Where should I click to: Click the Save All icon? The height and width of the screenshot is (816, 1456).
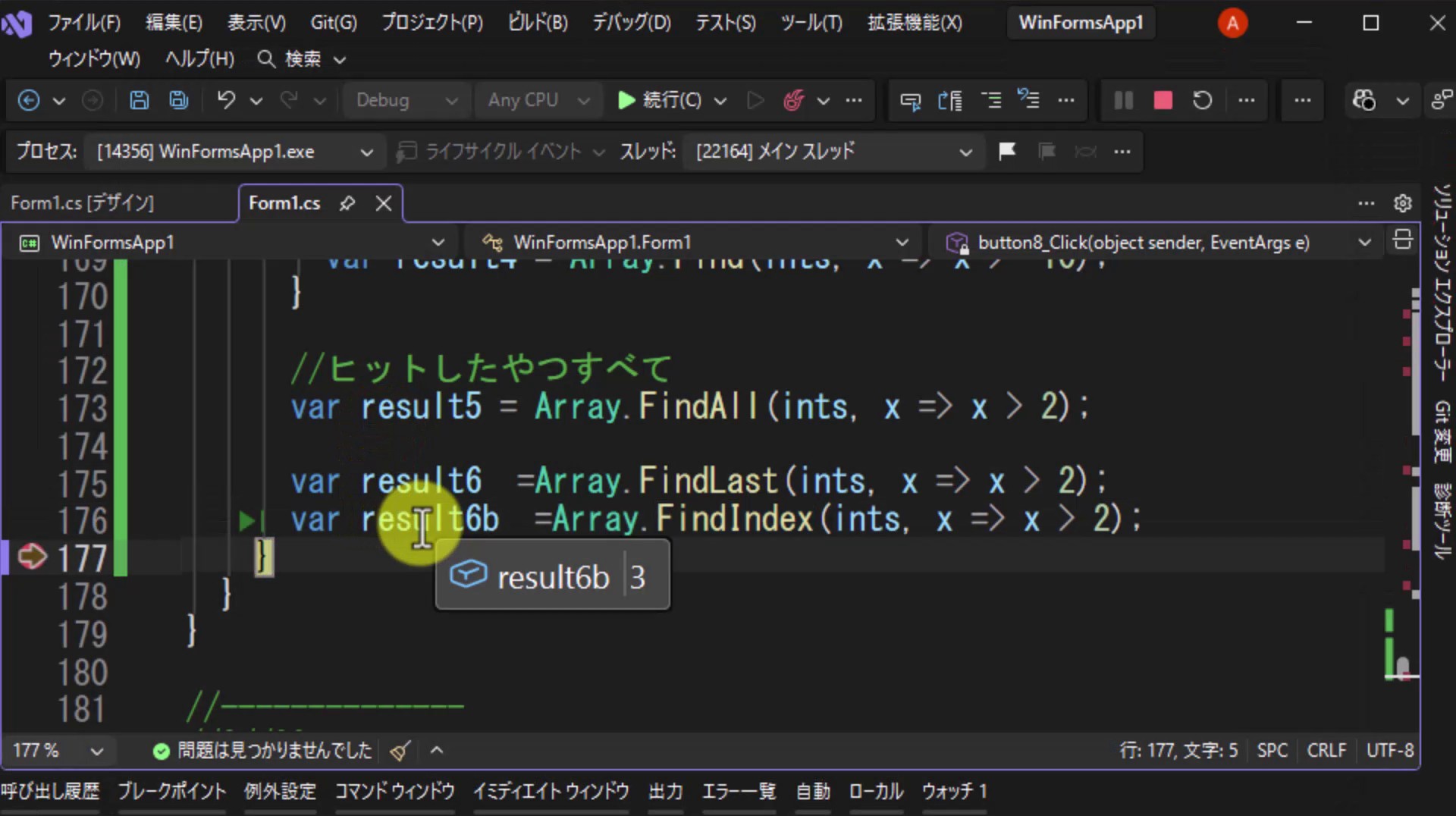tap(178, 100)
